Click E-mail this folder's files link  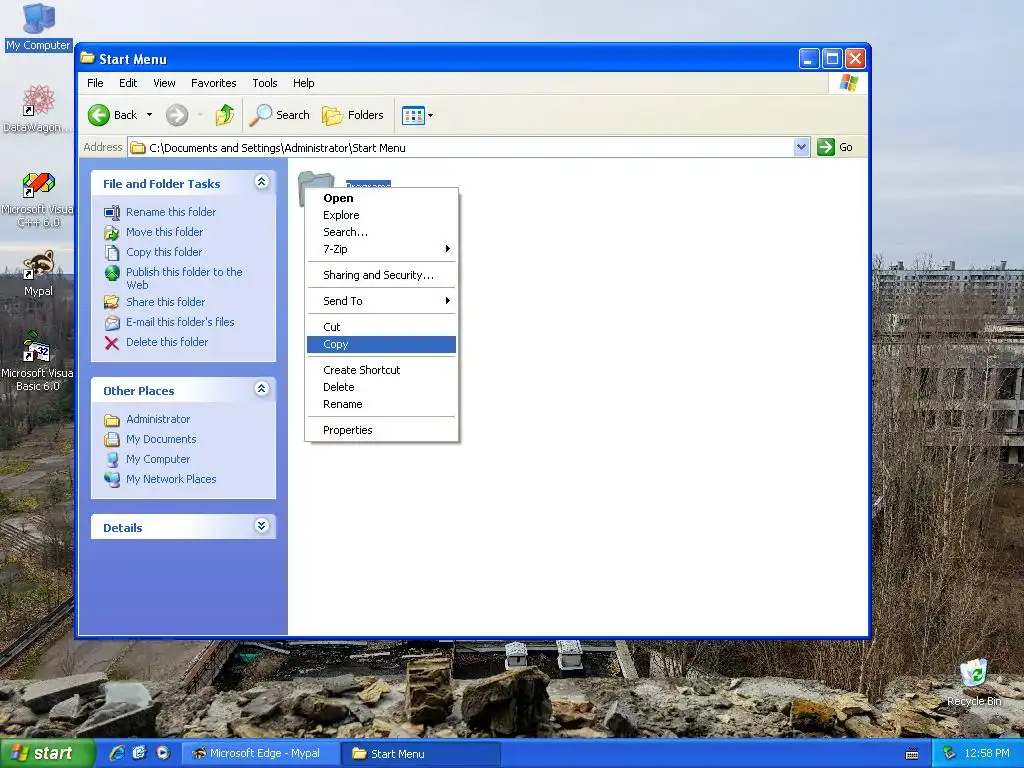click(x=180, y=322)
